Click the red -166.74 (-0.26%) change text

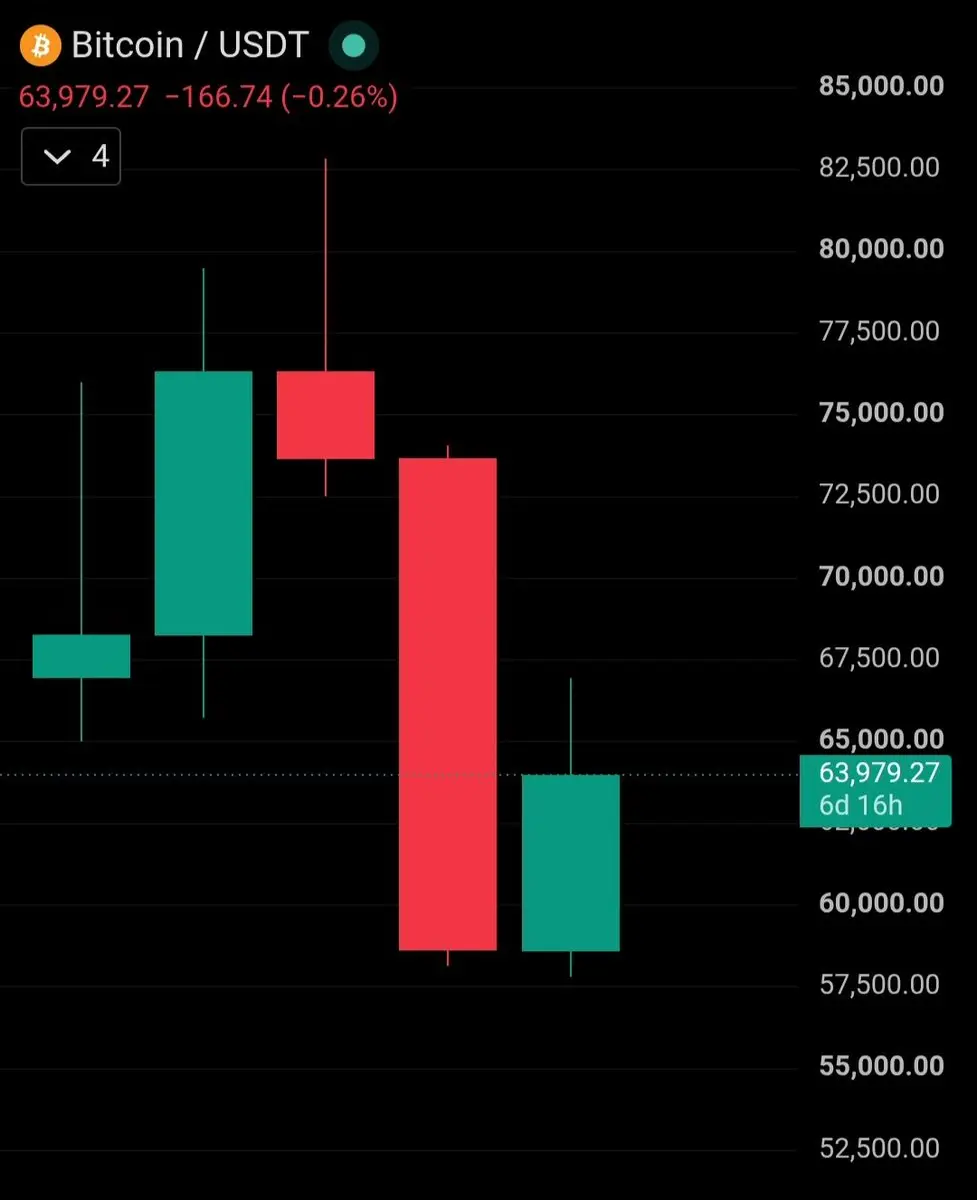[280, 97]
